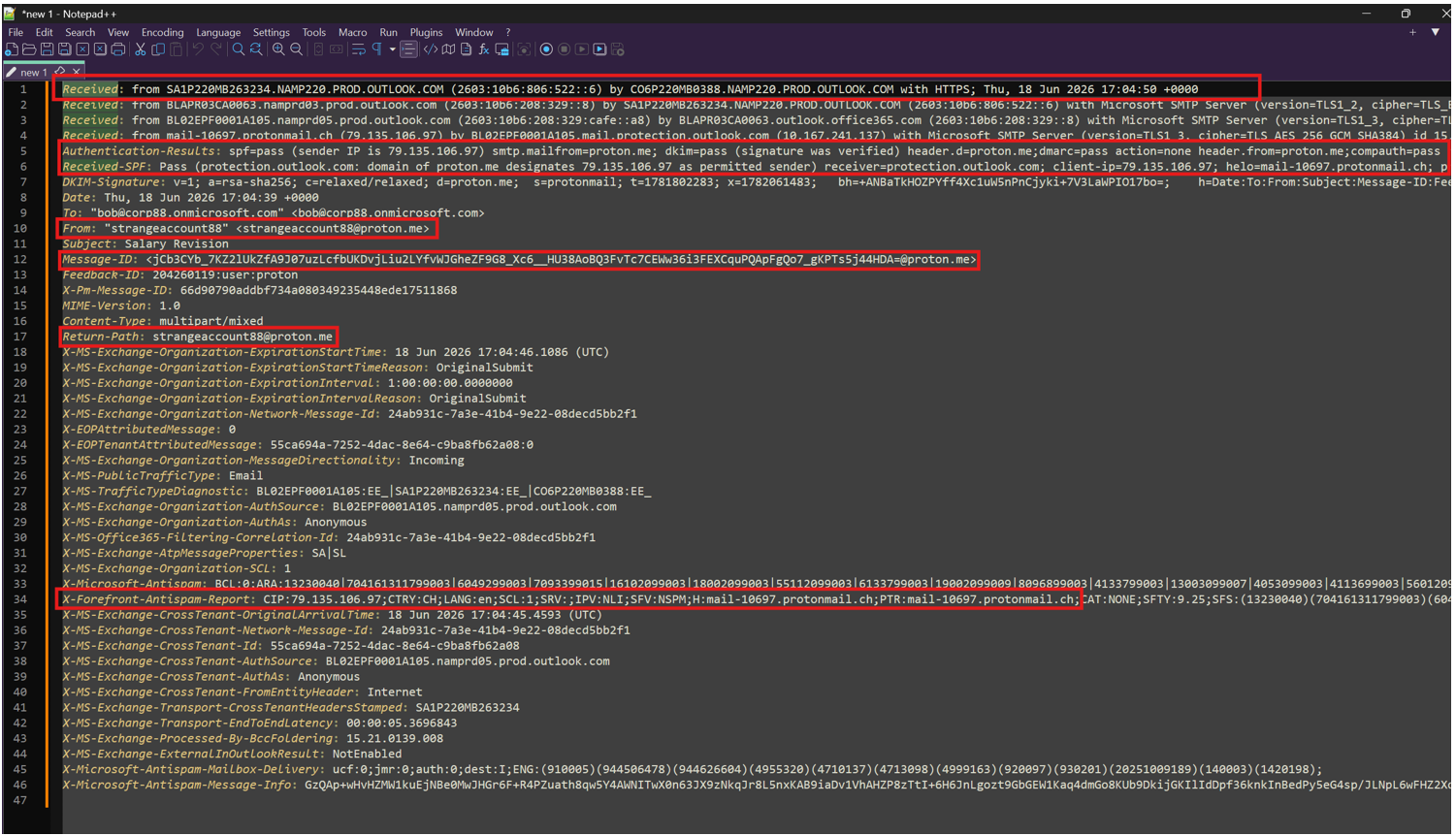Open the ? help menu
This screenshot has width=1456, height=836.
pyautogui.click(x=507, y=32)
